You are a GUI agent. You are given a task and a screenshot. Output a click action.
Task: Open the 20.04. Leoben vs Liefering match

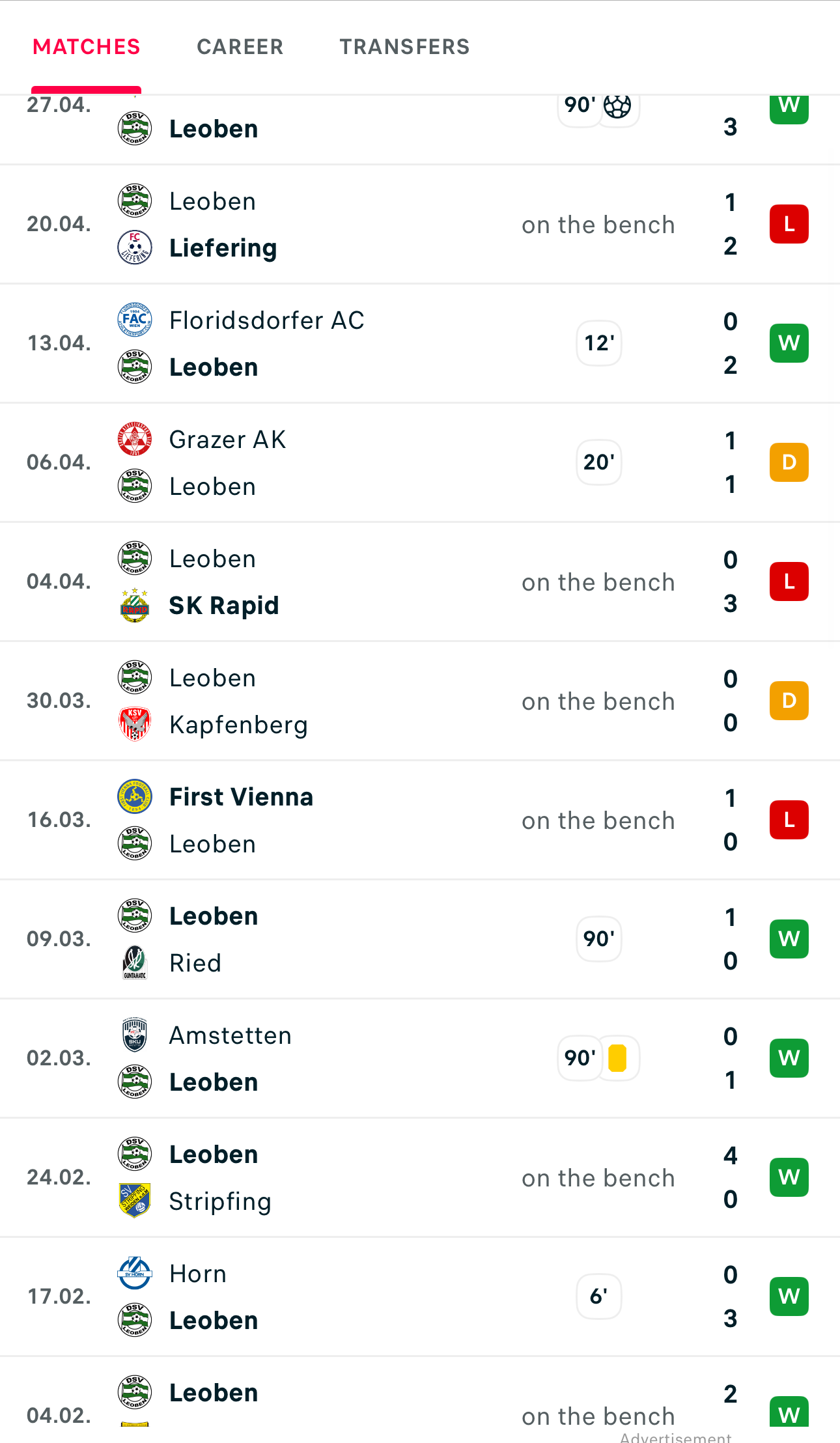pos(420,224)
